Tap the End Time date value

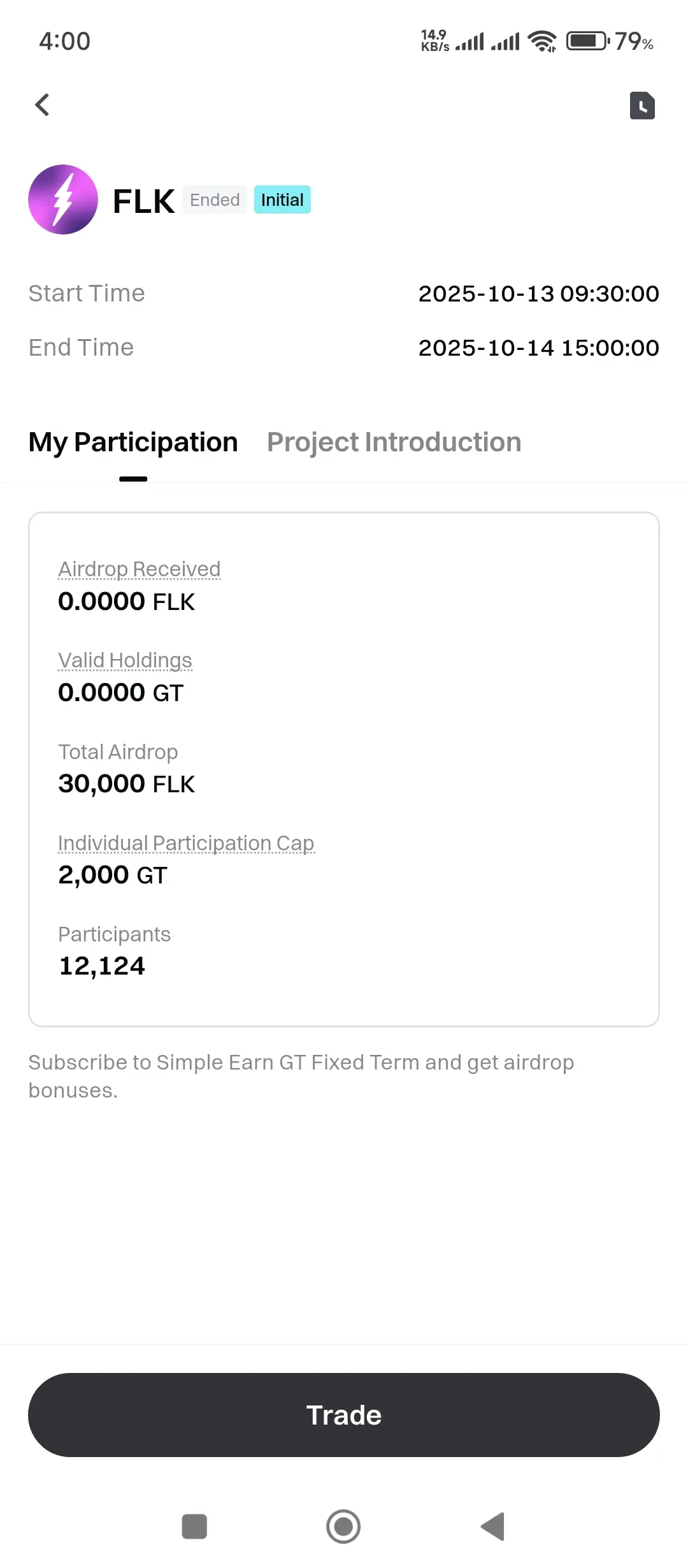pos(538,348)
